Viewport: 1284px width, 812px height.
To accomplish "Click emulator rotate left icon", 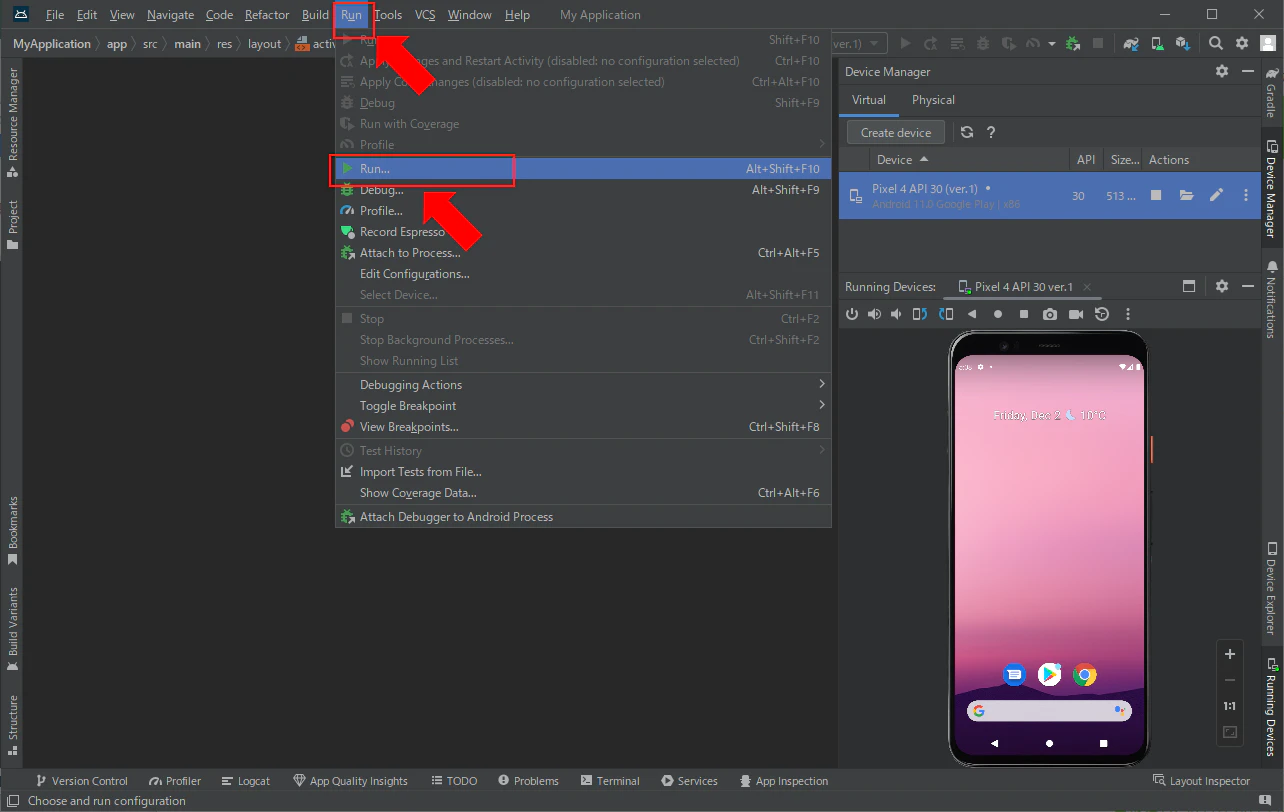I will 920,314.
